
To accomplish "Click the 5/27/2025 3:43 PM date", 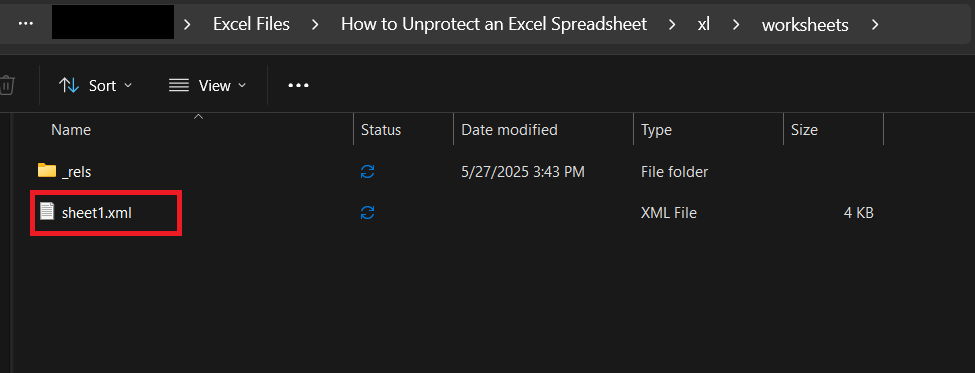I will (522, 172).
